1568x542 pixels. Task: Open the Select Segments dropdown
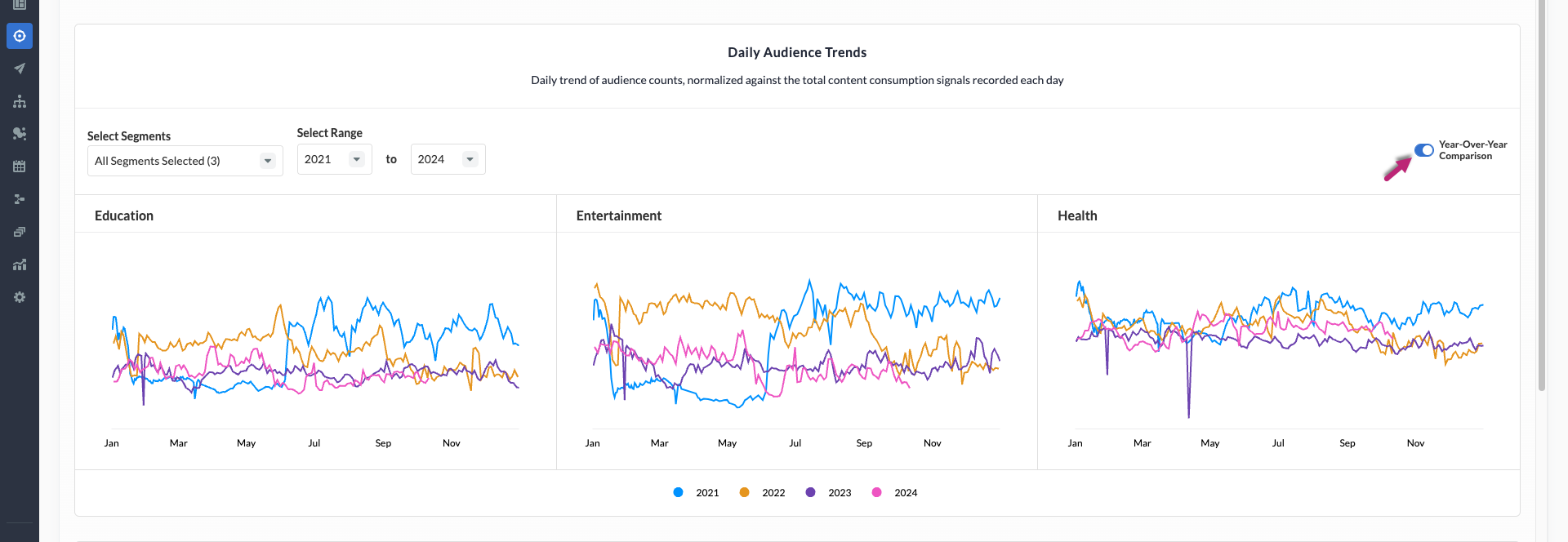(185, 161)
